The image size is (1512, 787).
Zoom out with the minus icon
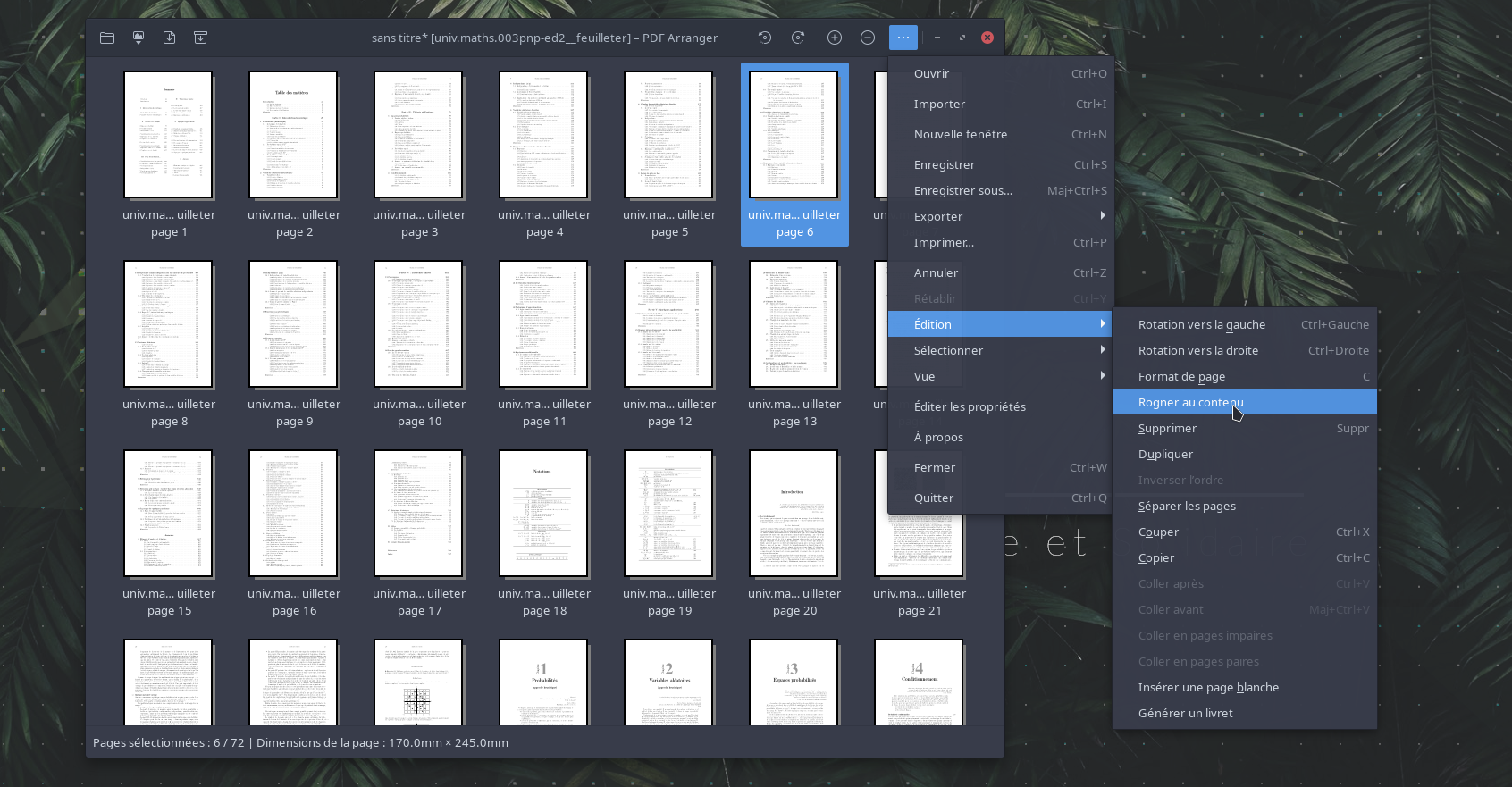[868, 38]
